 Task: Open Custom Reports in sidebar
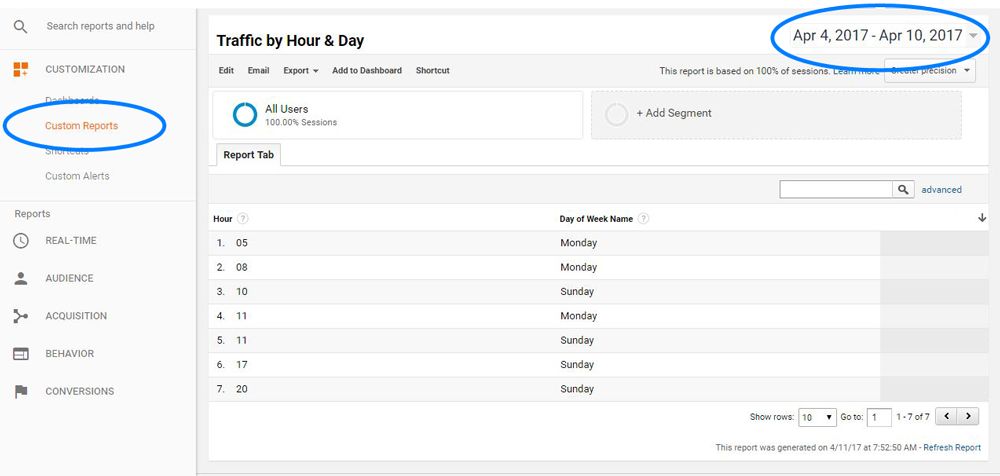point(81,126)
